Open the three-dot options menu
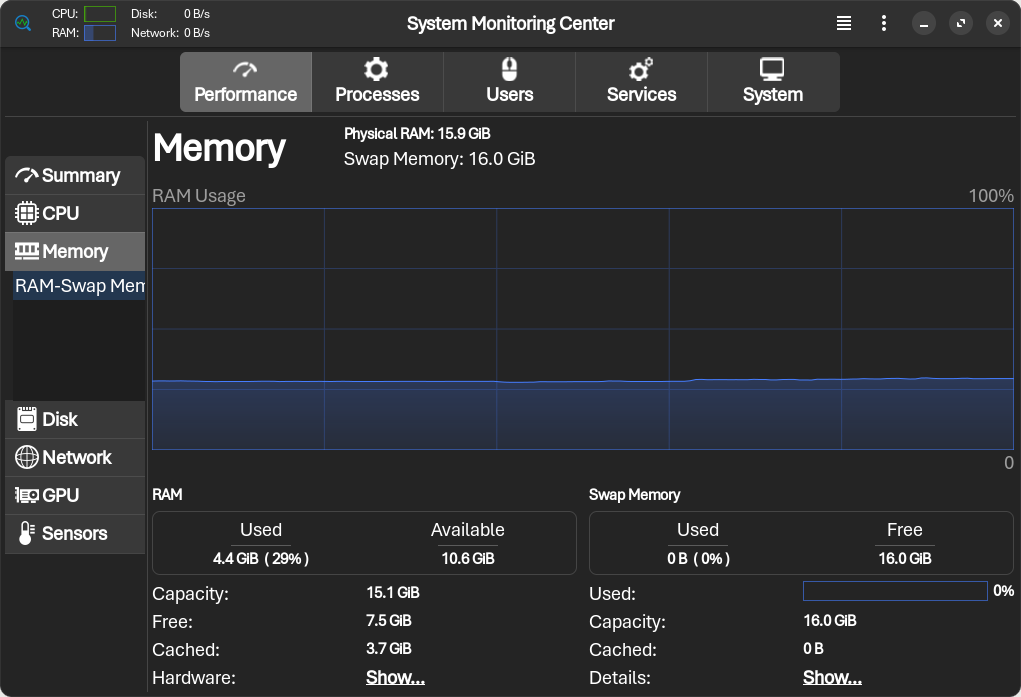The image size is (1021, 697). coord(883,23)
